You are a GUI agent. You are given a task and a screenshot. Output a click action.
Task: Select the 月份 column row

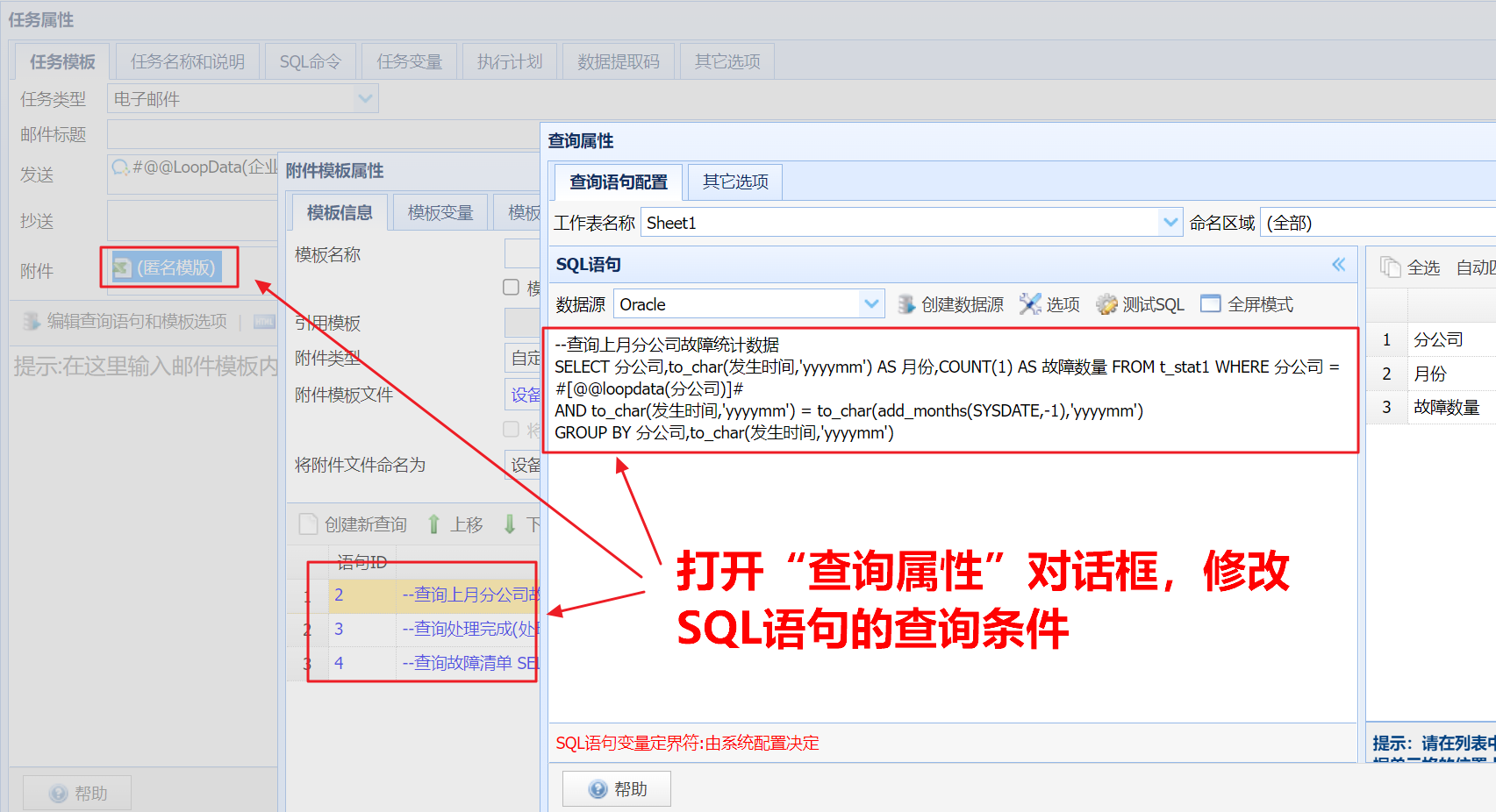(x=1431, y=374)
